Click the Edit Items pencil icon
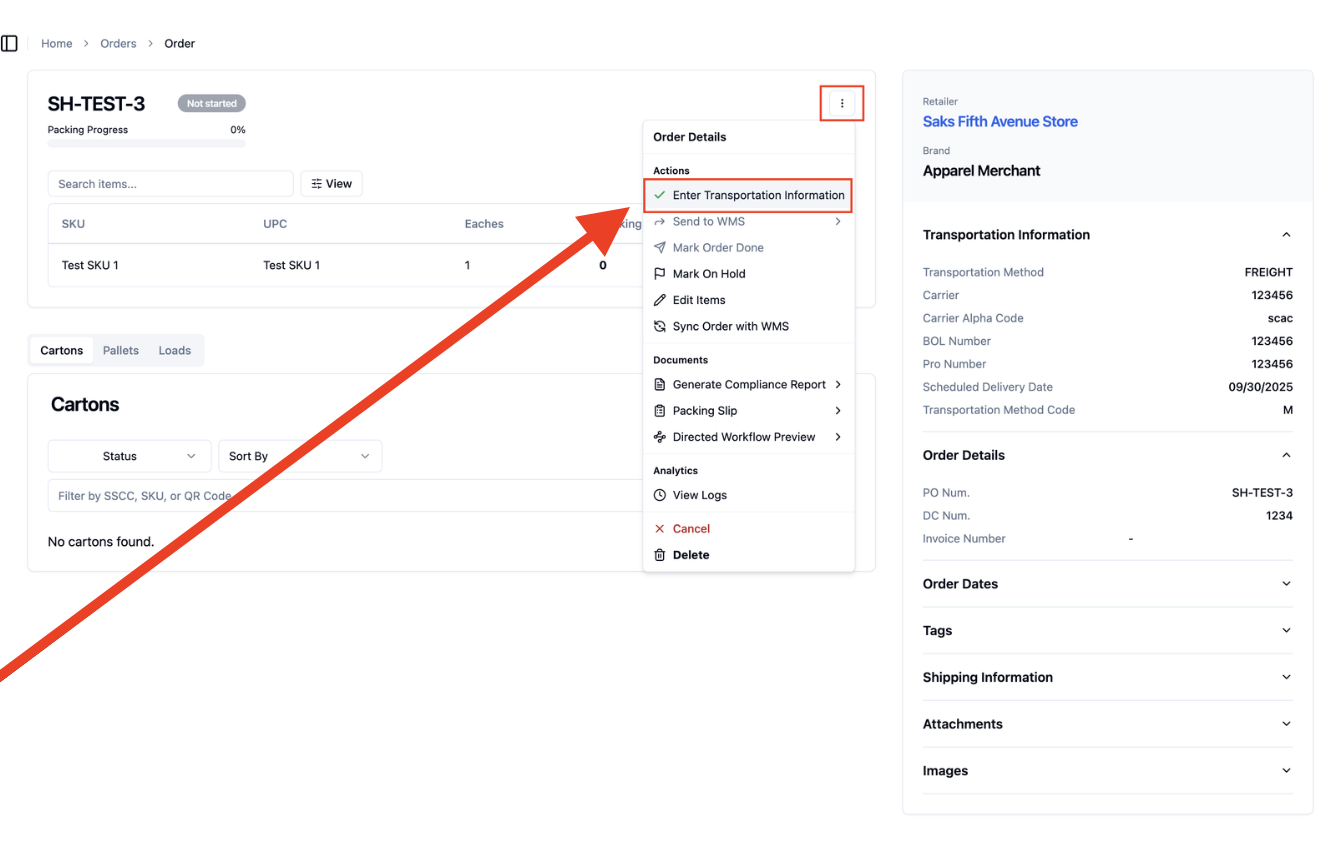1340x848 pixels. pyautogui.click(x=659, y=300)
